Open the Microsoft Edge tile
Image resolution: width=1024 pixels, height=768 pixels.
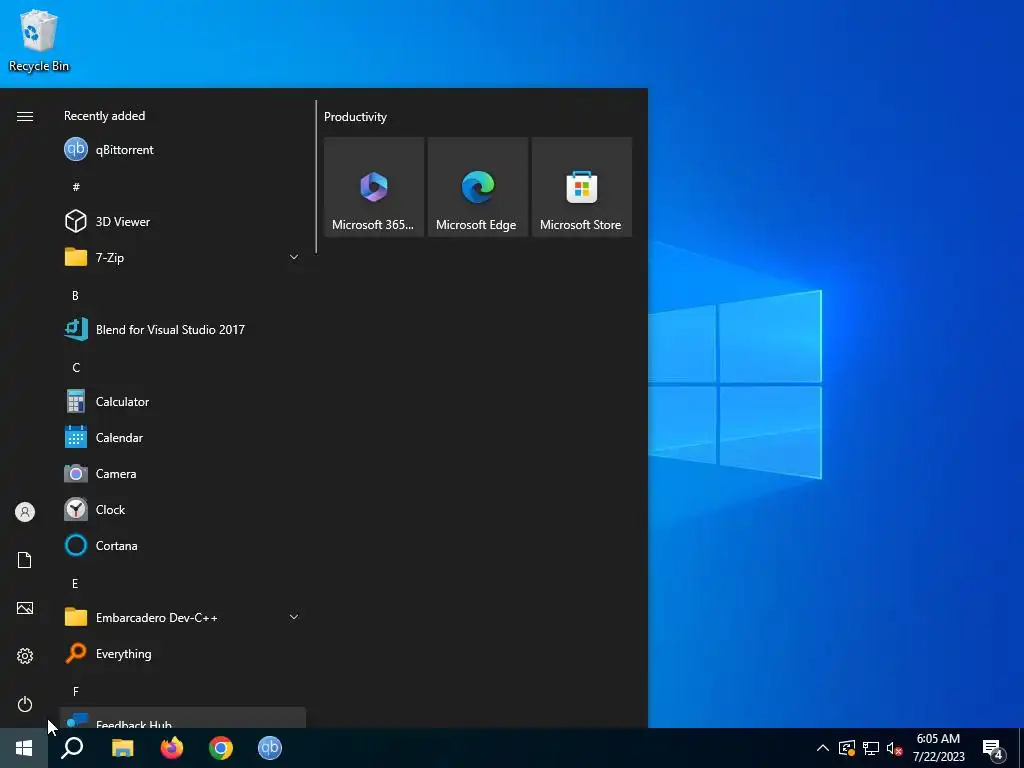click(x=477, y=187)
